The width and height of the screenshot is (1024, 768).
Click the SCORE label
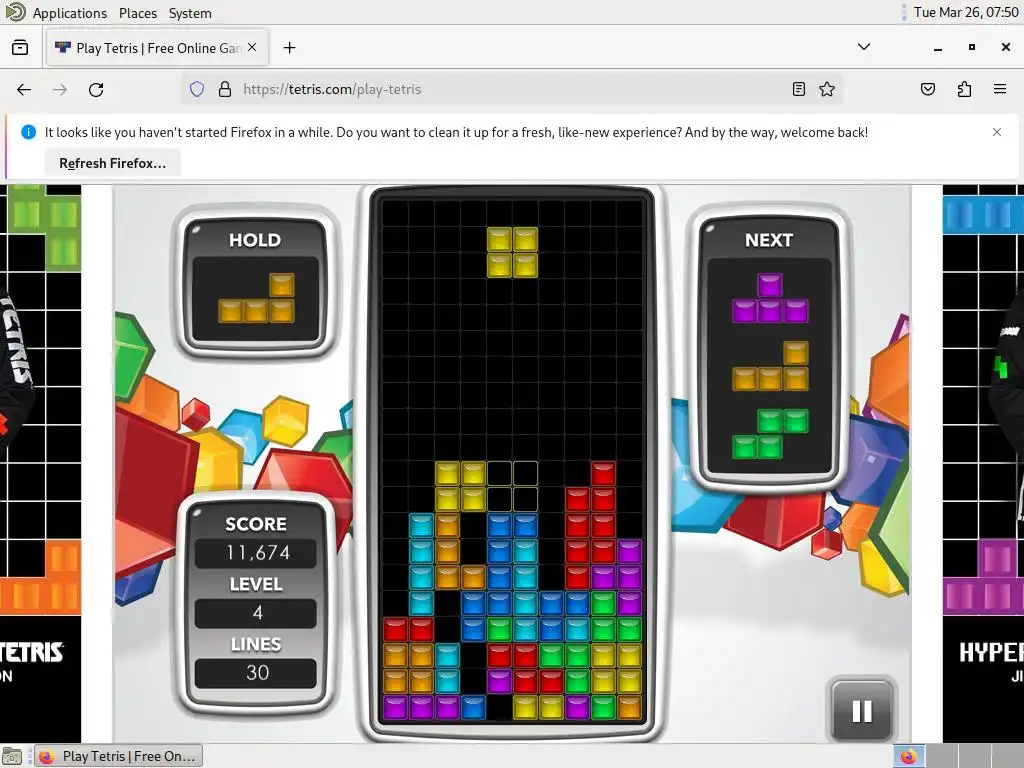[x=256, y=524]
